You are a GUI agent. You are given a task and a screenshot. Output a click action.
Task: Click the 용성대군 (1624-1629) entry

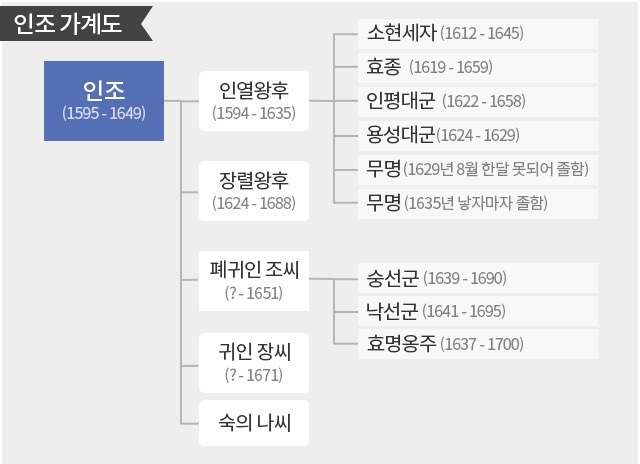477,135
